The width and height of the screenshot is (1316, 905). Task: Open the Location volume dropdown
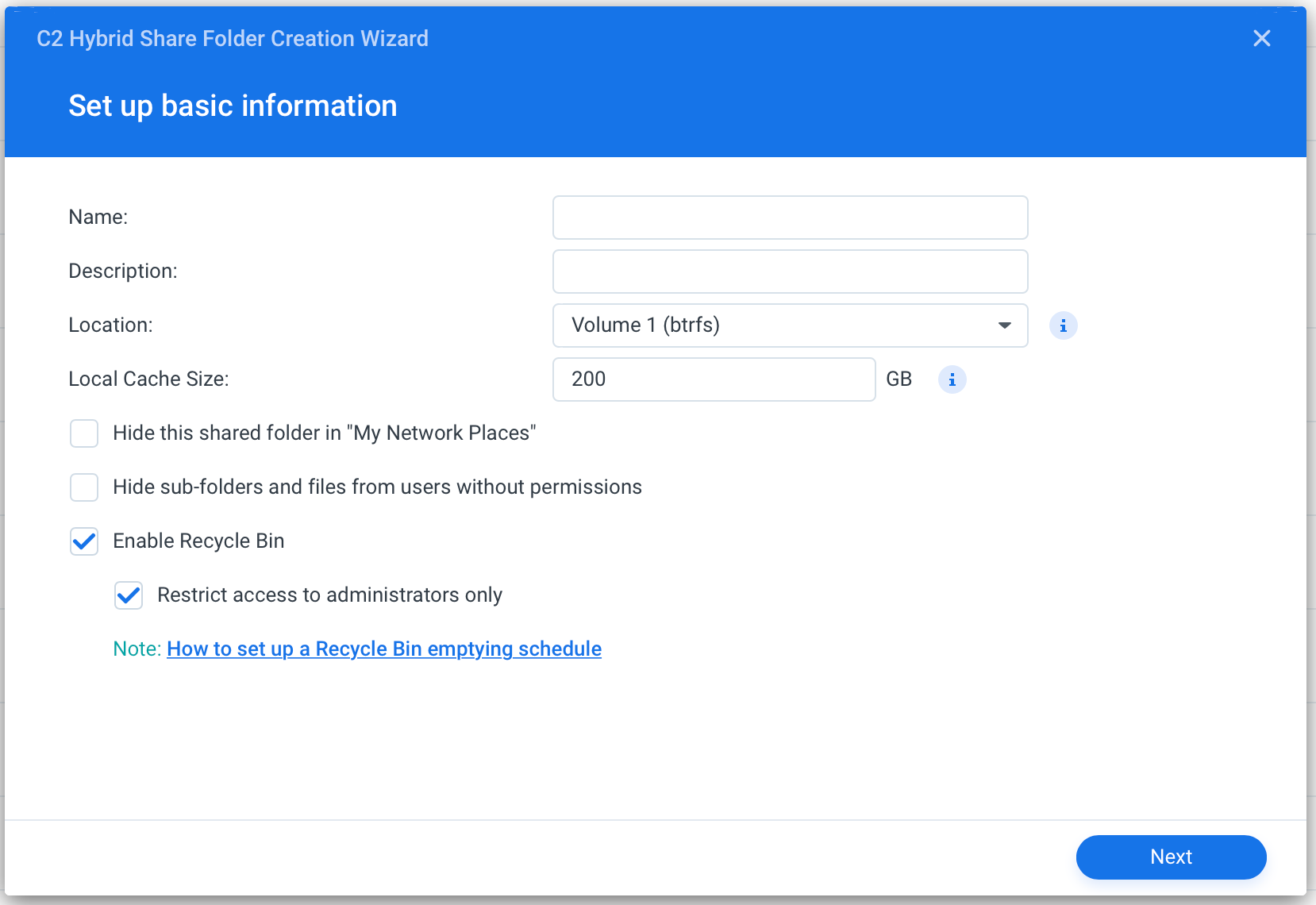coord(790,325)
